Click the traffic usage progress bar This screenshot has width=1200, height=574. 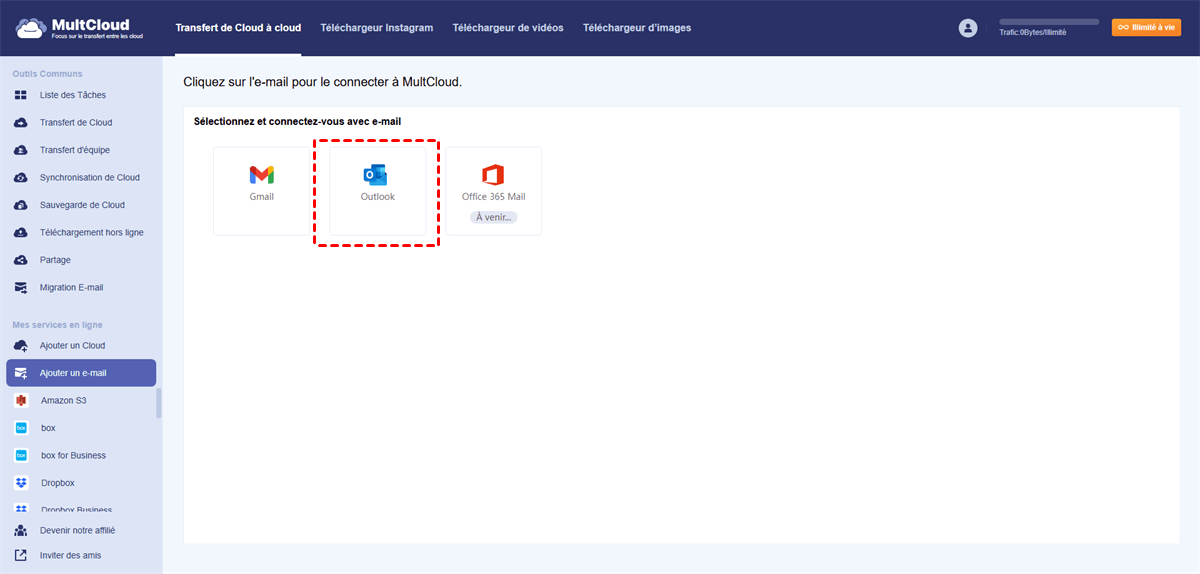[x=1049, y=21]
